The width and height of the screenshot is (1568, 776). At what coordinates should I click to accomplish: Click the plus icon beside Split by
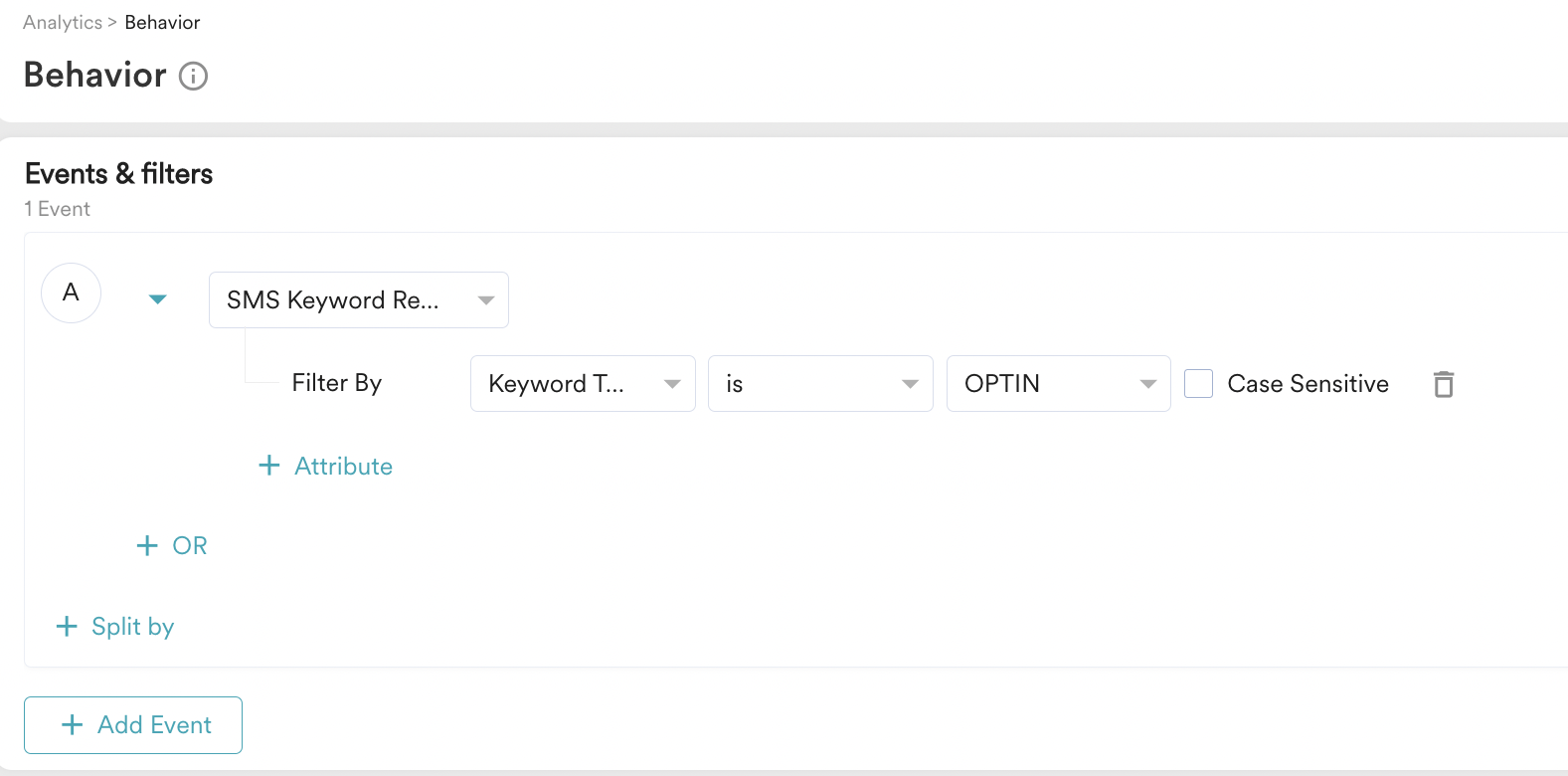coord(67,626)
